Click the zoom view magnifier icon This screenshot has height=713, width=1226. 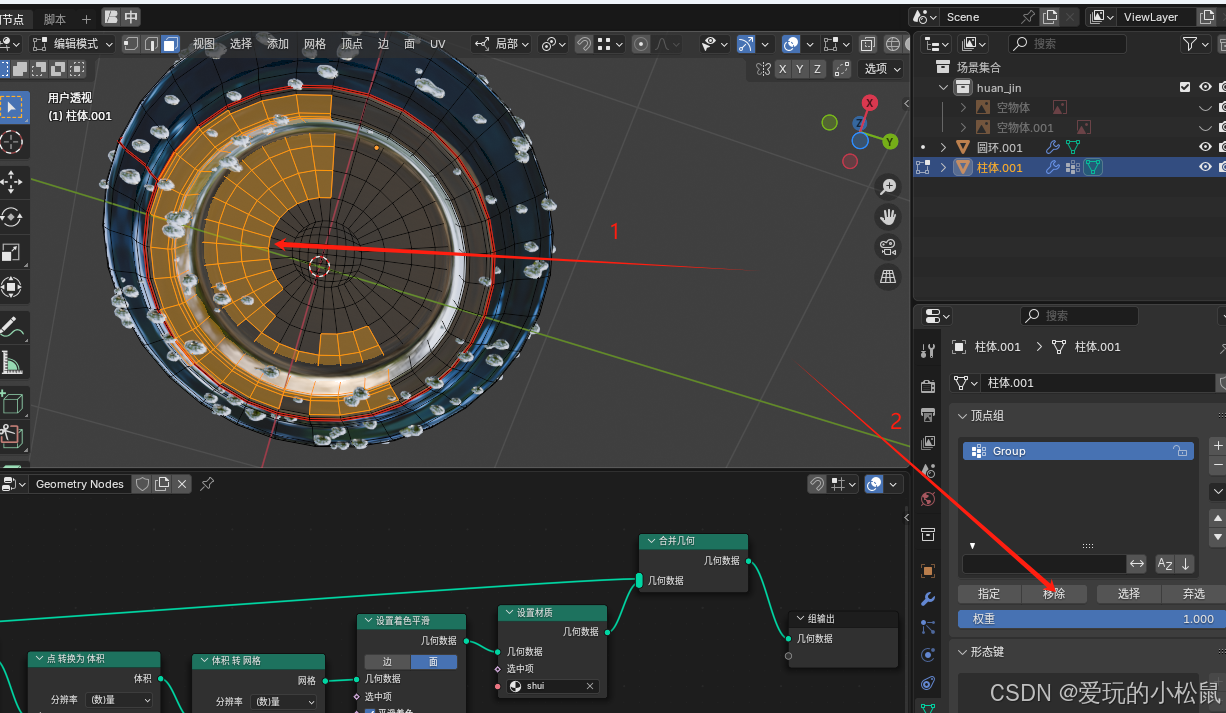[888, 186]
